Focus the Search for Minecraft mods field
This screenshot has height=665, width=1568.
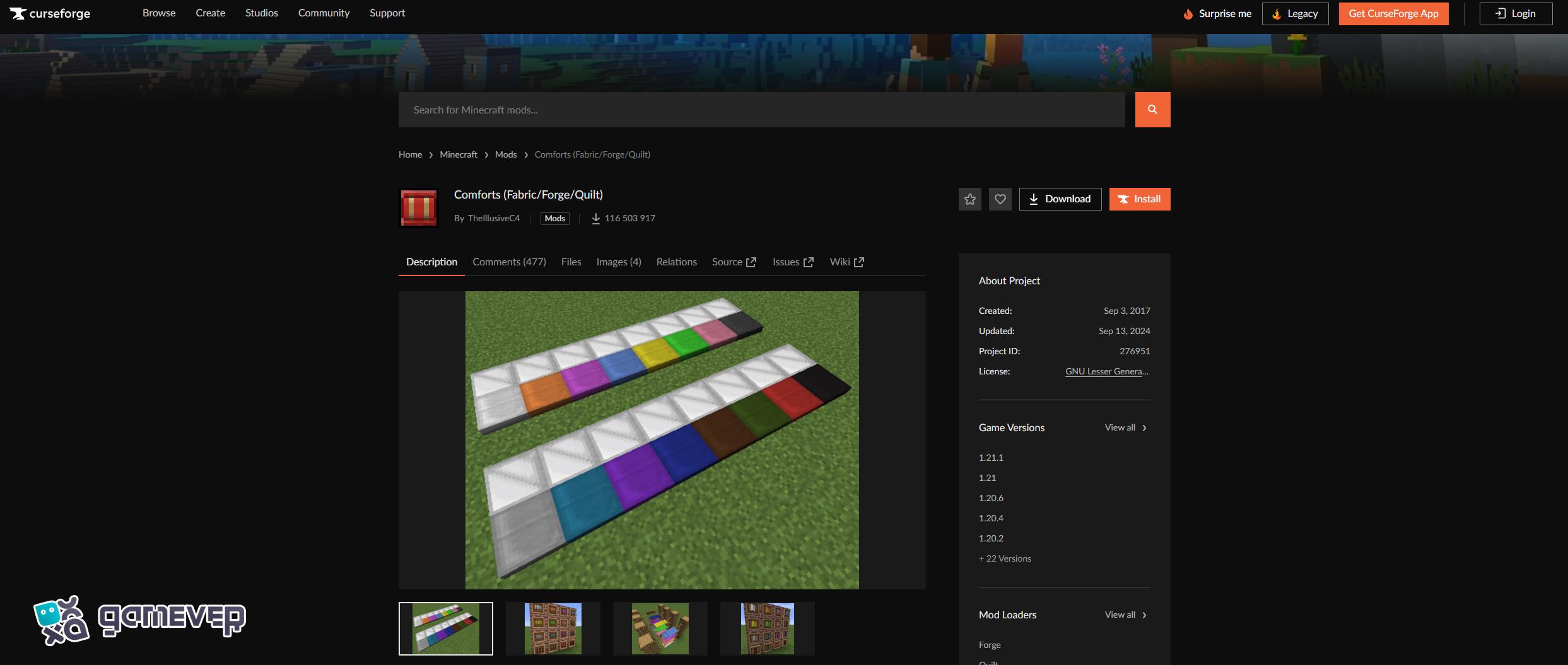pyautogui.click(x=761, y=110)
